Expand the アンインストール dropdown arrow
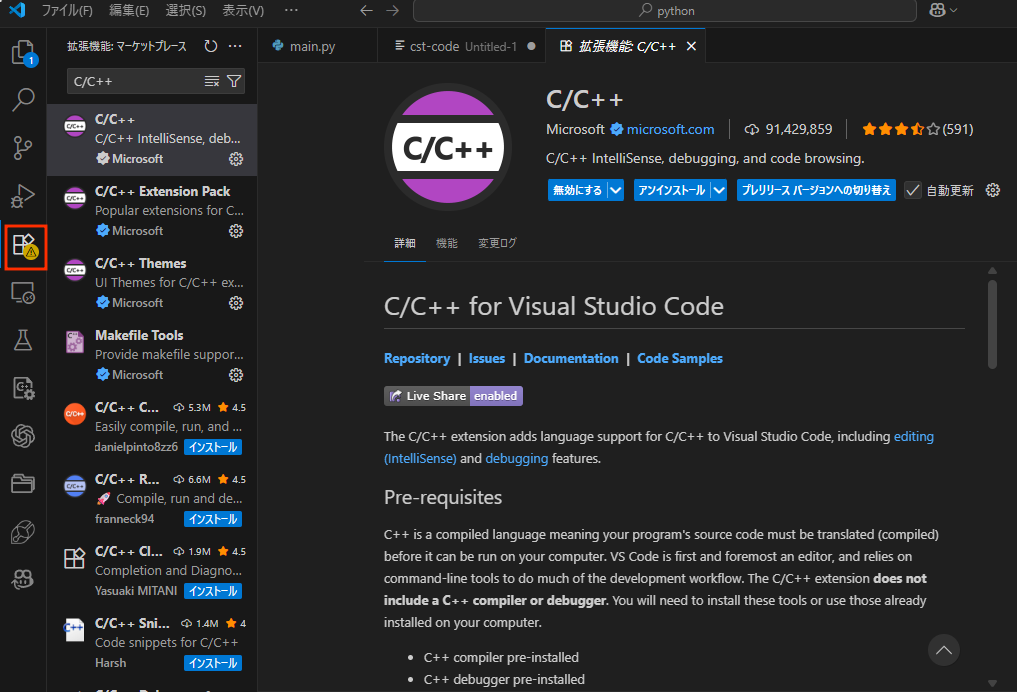The image size is (1017, 692). 718,190
